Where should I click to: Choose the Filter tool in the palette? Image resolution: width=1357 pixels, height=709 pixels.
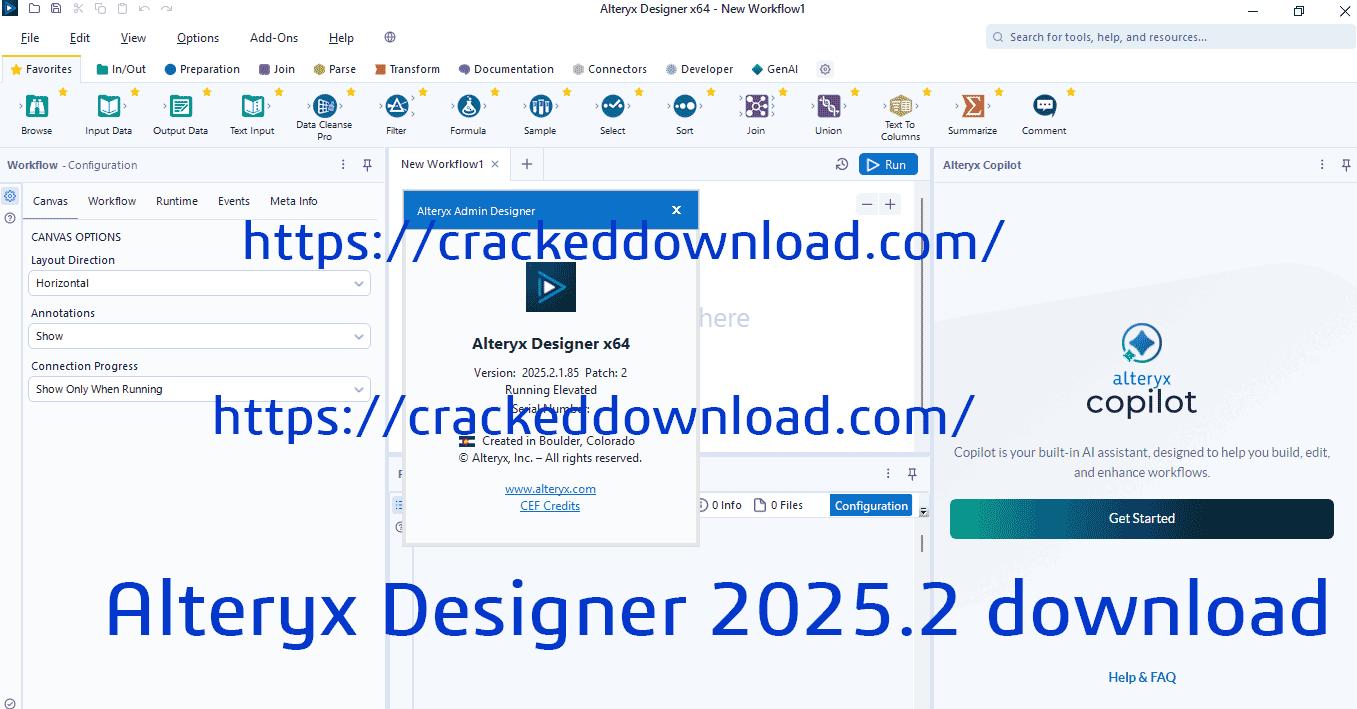396,107
